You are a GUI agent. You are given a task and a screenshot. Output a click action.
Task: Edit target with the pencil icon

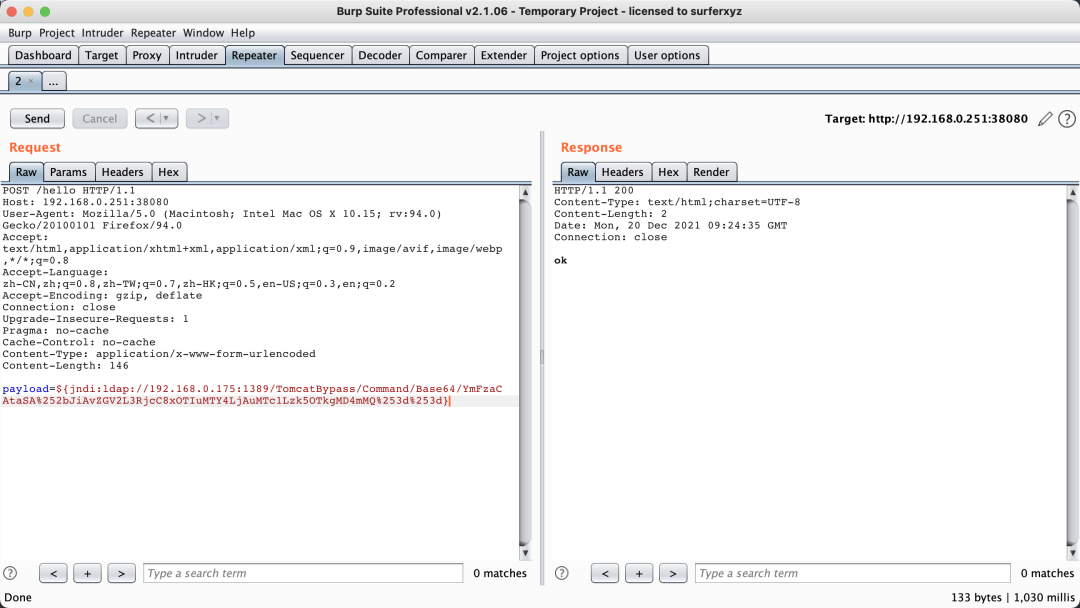[x=1045, y=119]
